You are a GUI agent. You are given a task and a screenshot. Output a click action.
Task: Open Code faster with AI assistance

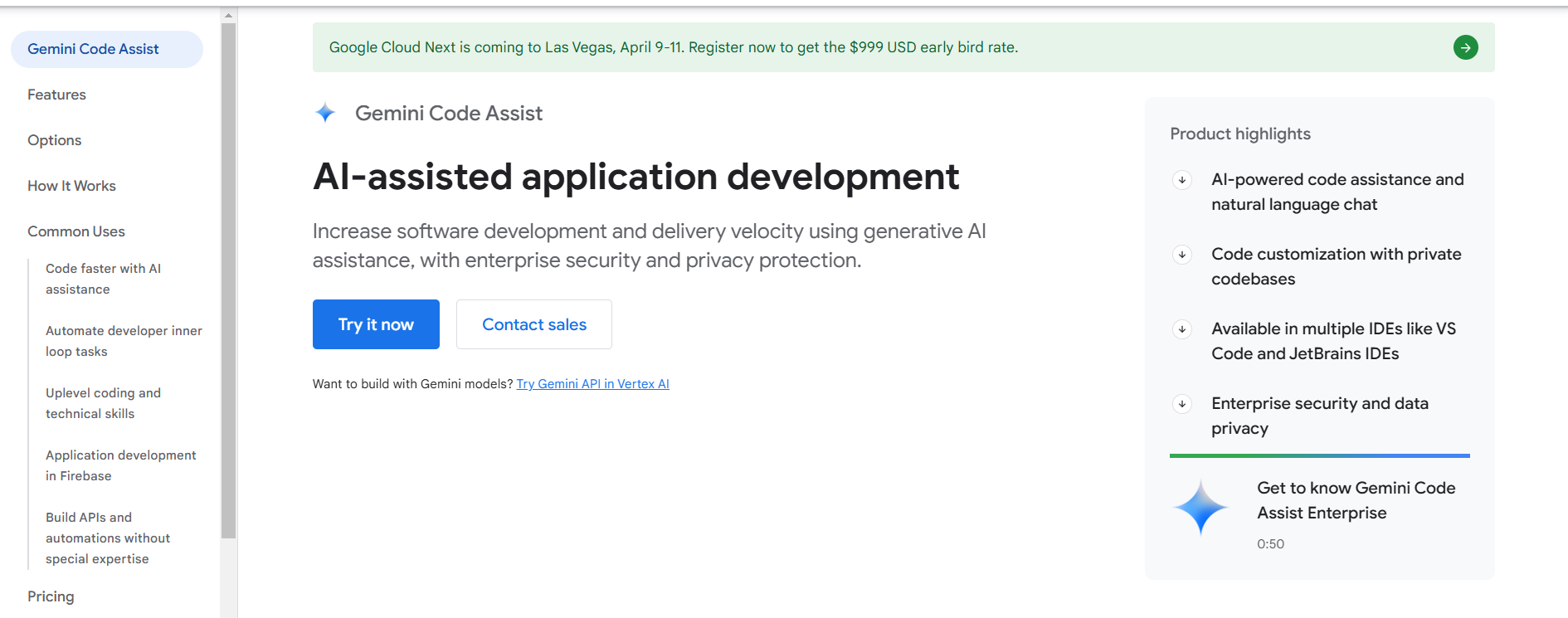[x=103, y=279]
